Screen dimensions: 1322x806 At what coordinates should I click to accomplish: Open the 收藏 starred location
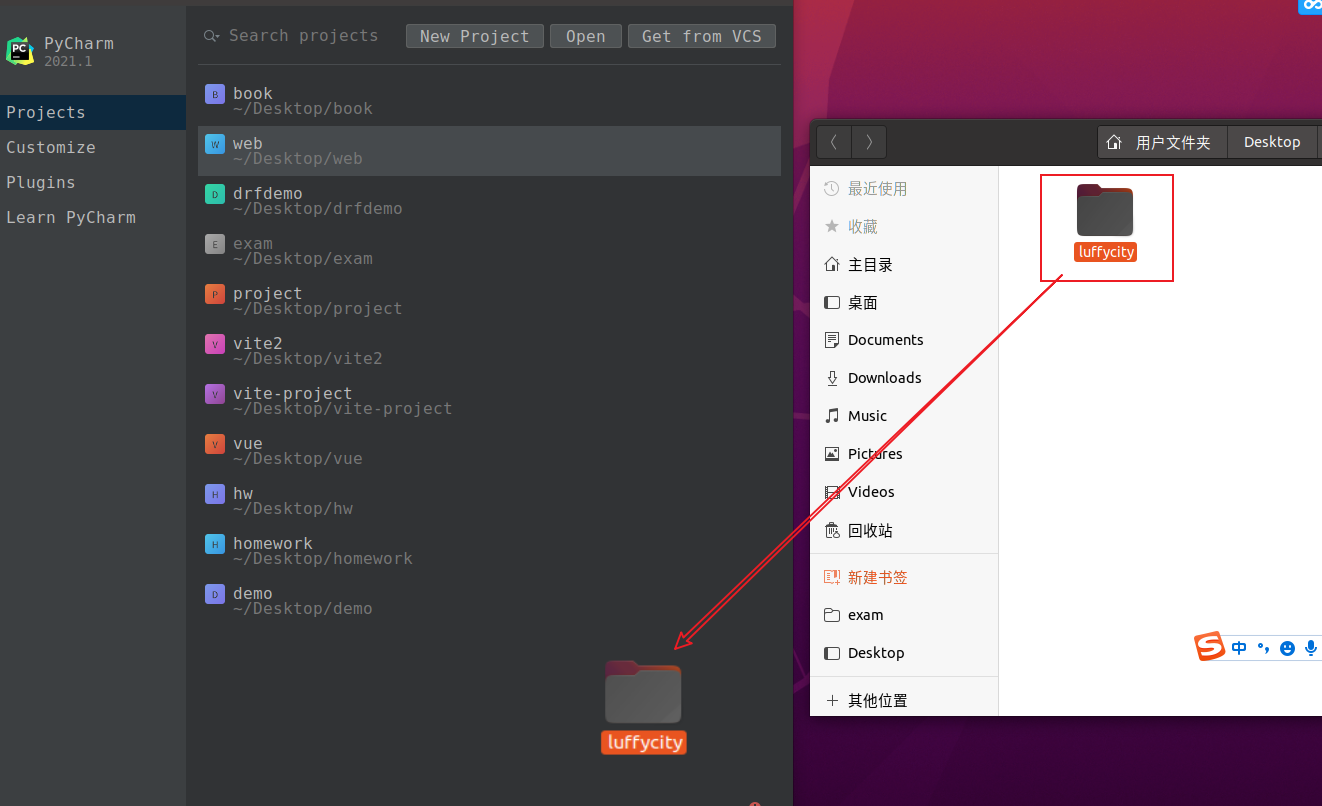pyautogui.click(x=904, y=227)
